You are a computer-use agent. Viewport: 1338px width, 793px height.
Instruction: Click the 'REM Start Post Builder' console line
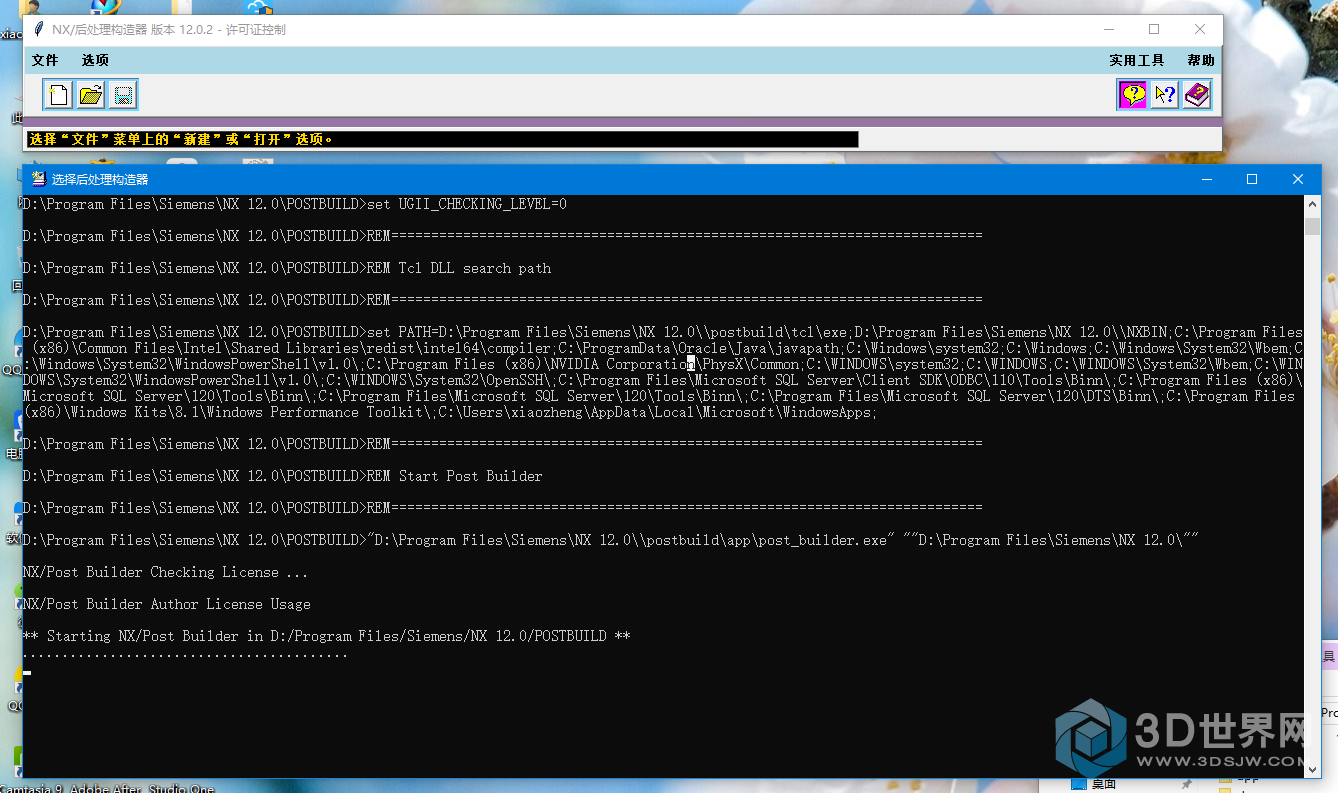coord(283,476)
